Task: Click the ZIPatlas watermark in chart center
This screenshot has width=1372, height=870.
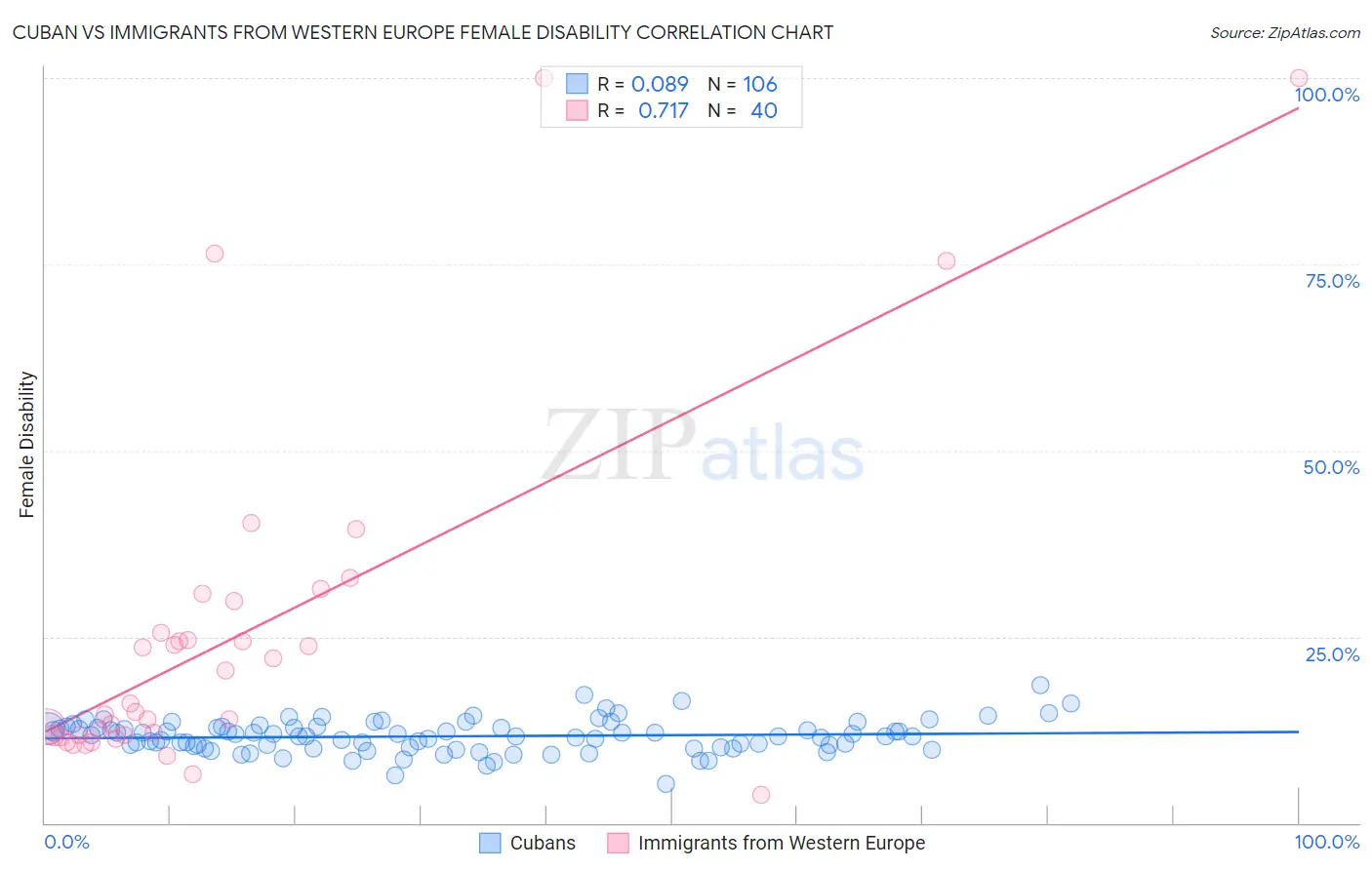Action: coord(703,447)
